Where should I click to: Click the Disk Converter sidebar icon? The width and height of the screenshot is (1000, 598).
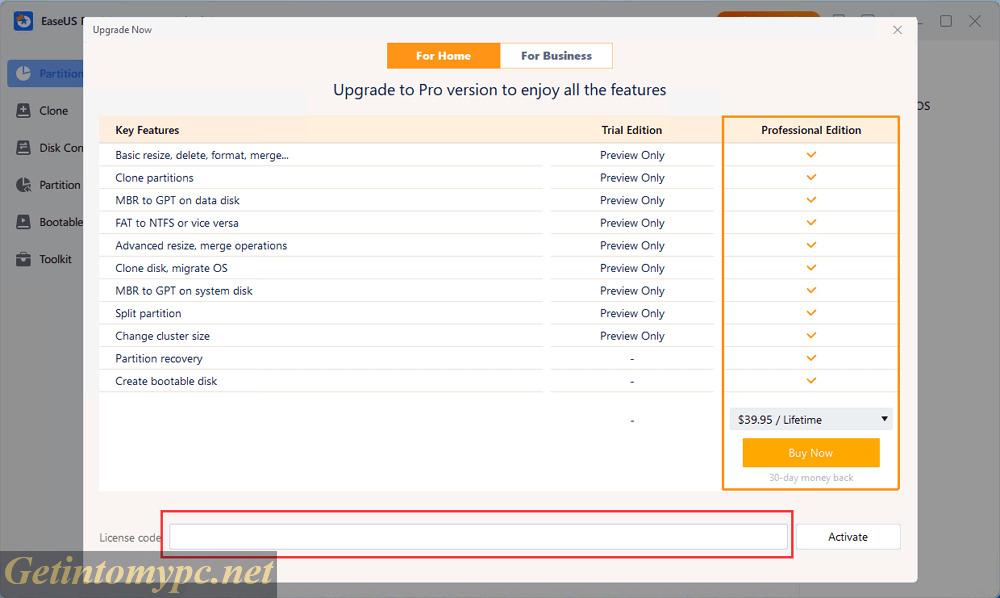24,148
